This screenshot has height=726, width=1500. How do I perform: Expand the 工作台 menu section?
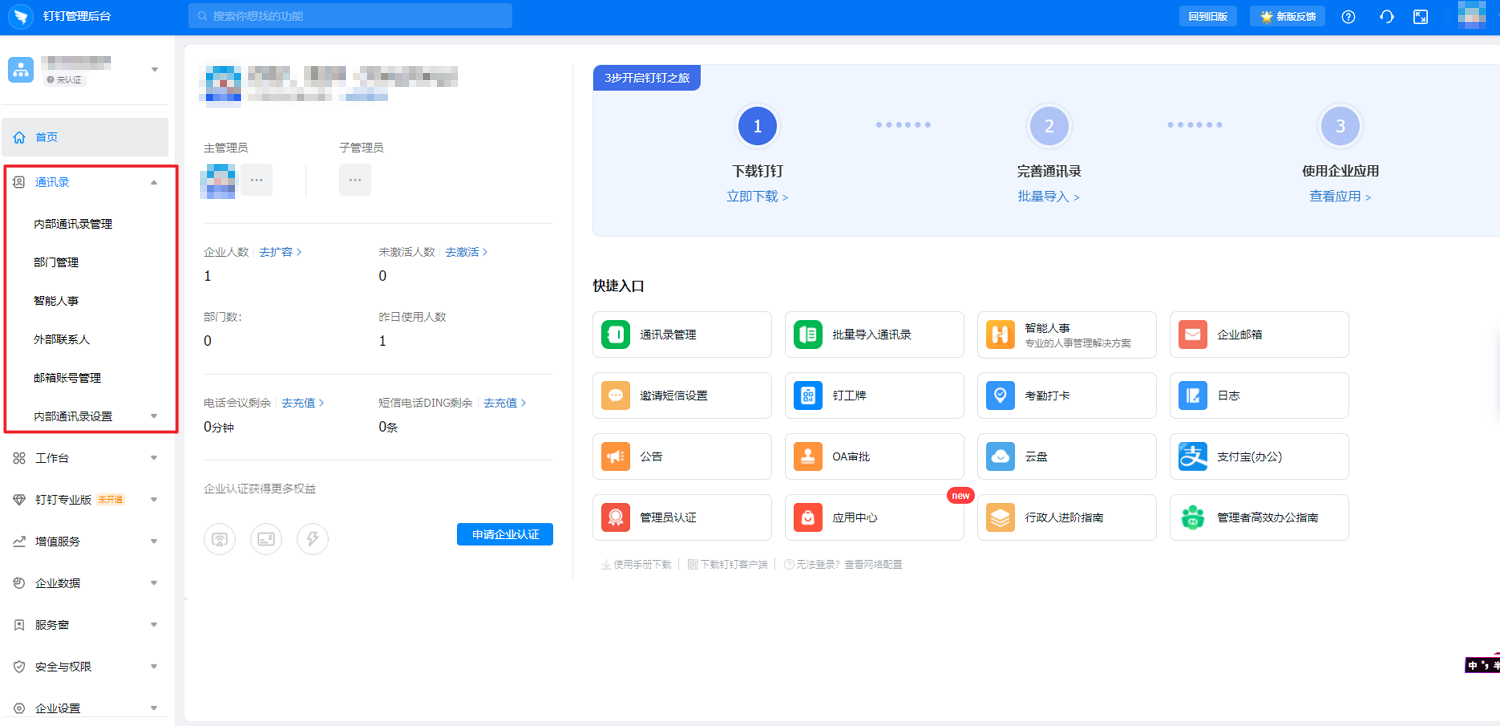tap(154, 458)
